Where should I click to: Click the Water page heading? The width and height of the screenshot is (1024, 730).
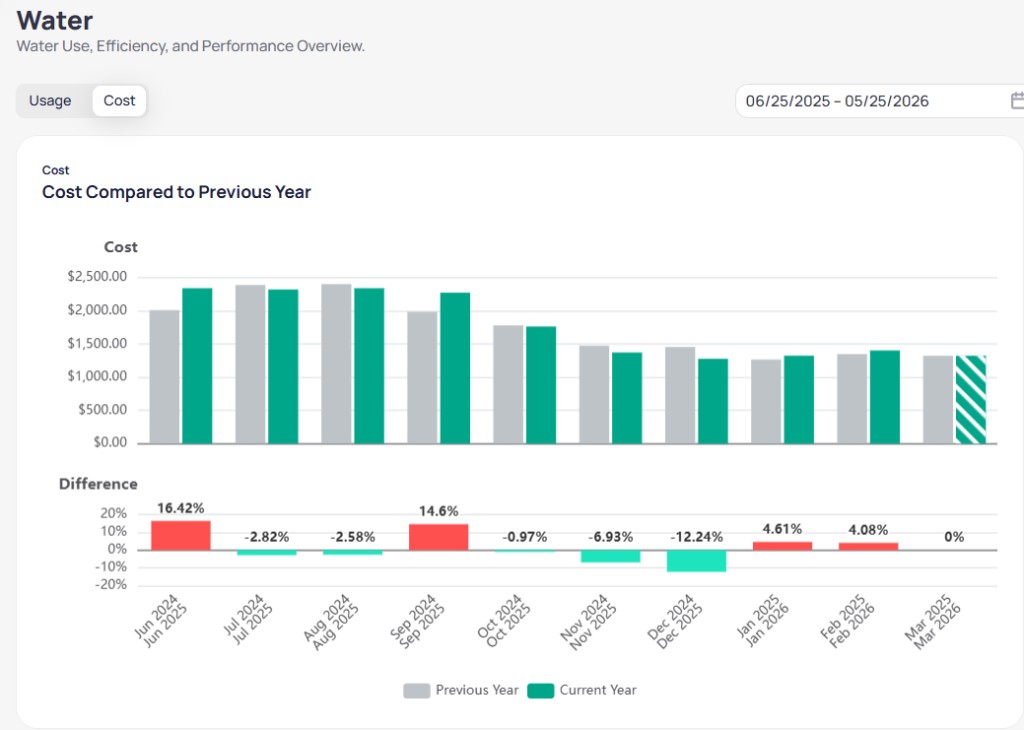55,21
